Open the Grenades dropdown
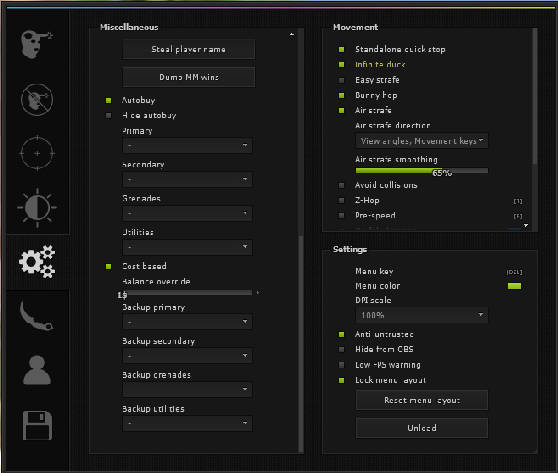 pyautogui.click(x=188, y=214)
